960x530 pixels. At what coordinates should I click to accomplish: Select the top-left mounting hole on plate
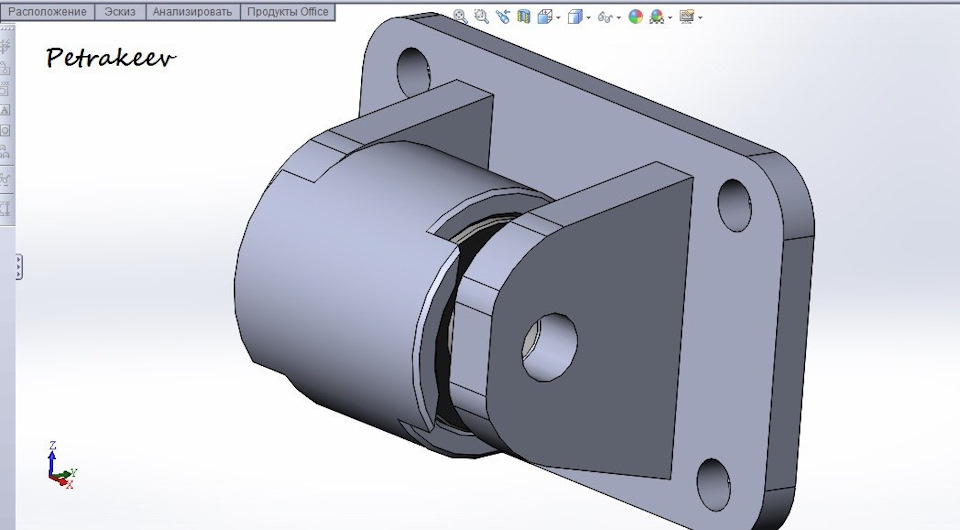click(x=414, y=72)
